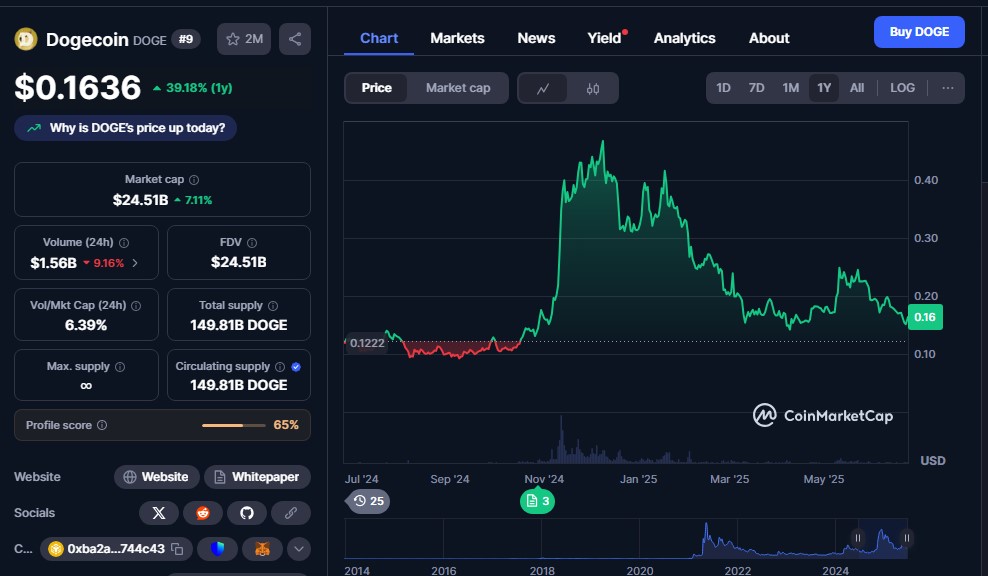Viewport: 988px width, 576px height.
Task: Open Dogecoin X (Twitter) social link
Action: [x=159, y=513]
